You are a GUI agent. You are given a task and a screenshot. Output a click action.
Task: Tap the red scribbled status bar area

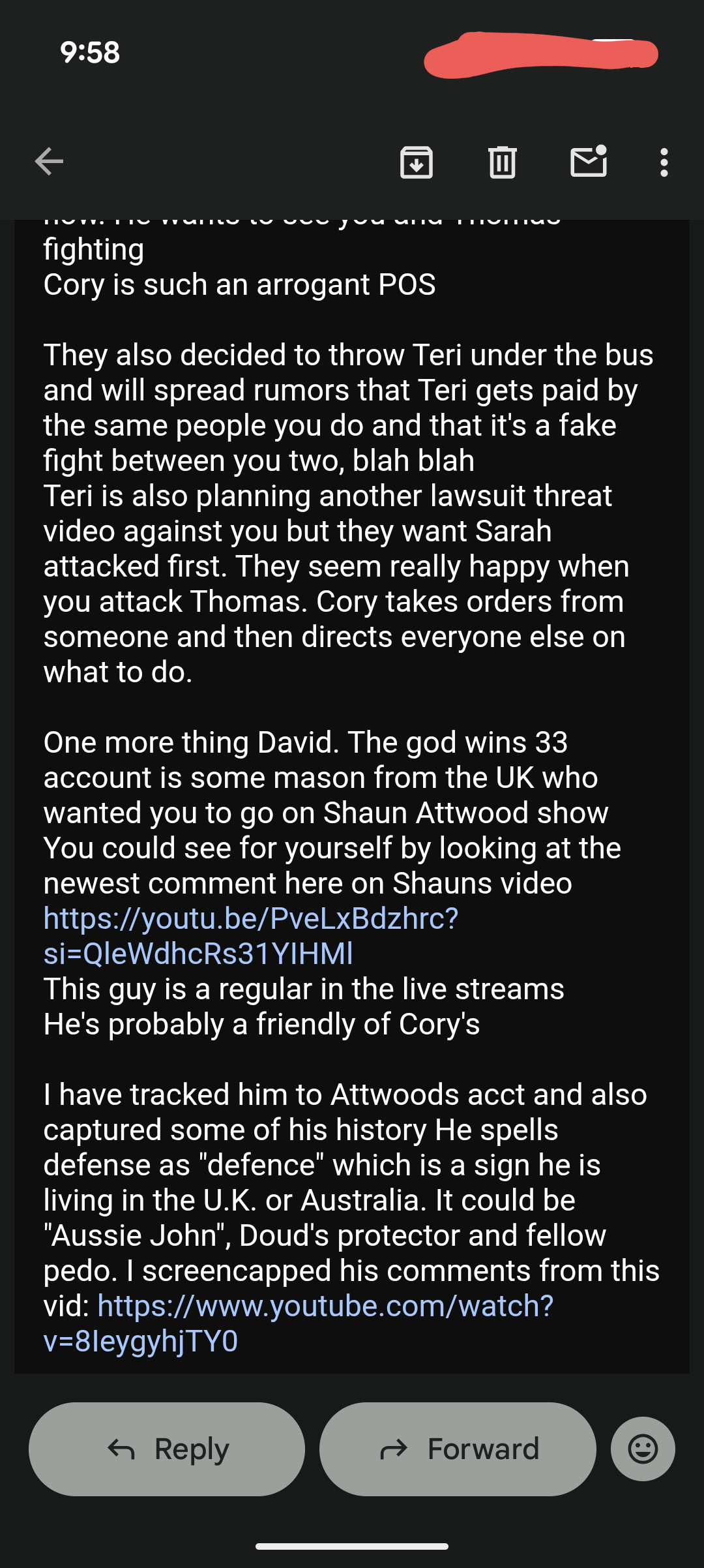click(x=541, y=55)
